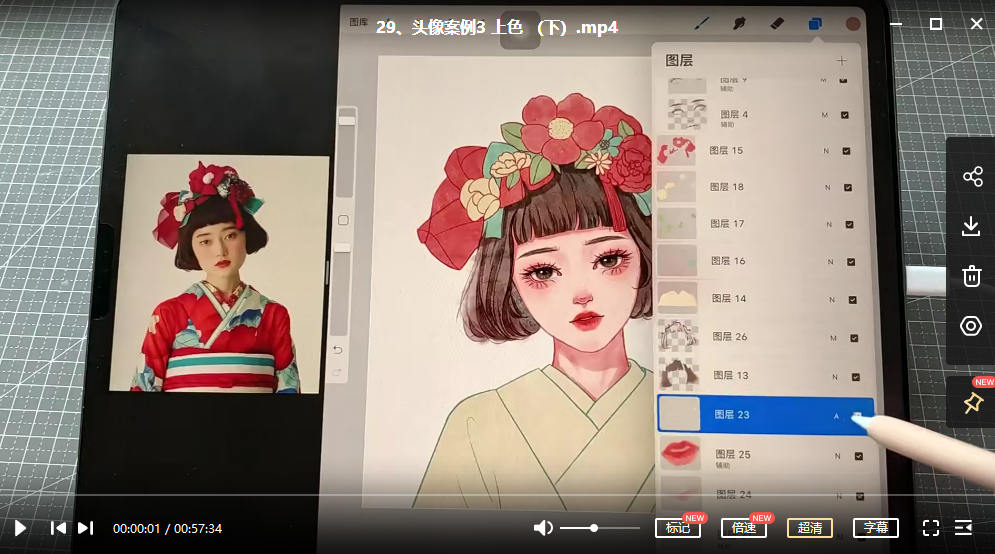Screen dimensions: 995x554
Task: Open the 标记 bookmark marker option
Action: (678, 528)
